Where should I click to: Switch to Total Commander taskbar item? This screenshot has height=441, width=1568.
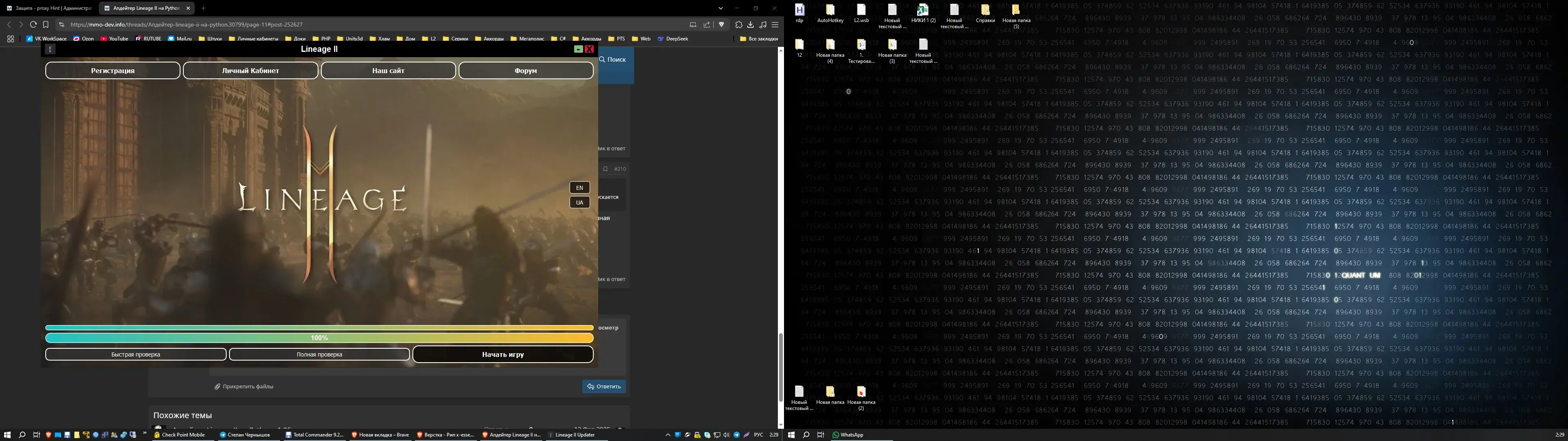[315, 435]
